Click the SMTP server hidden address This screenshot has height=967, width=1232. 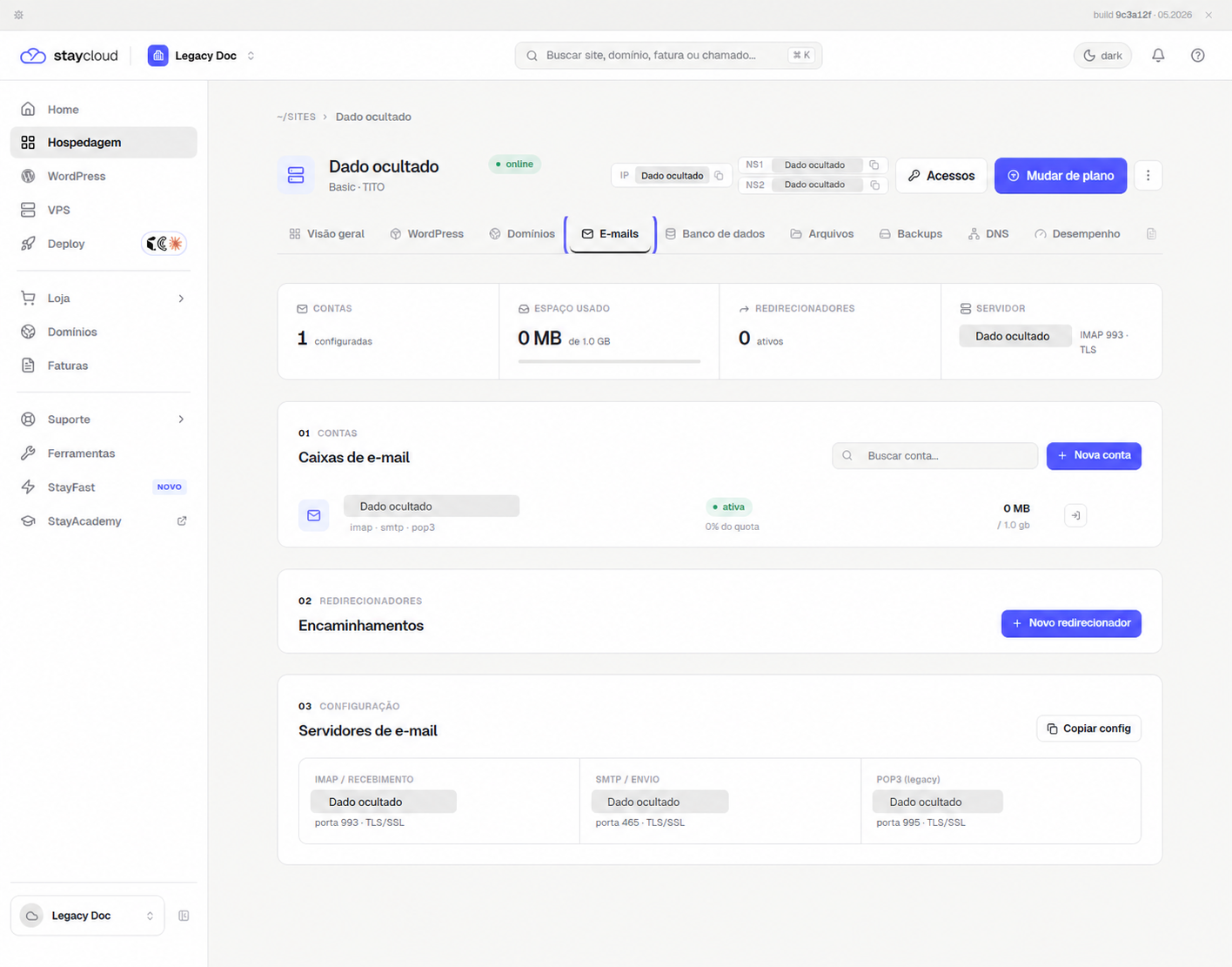coord(660,802)
